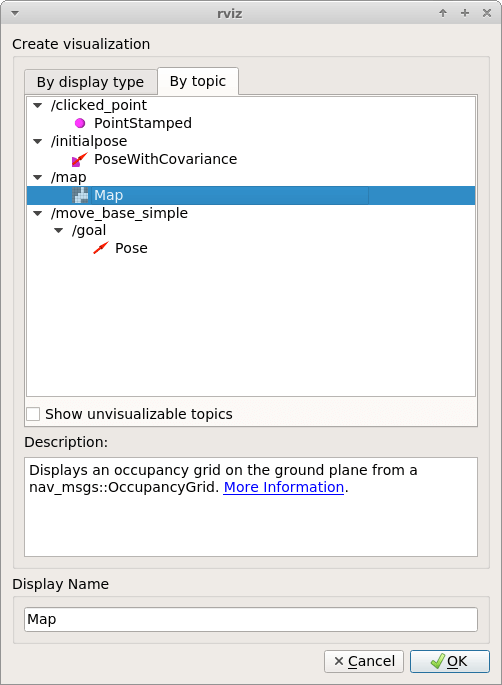This screenshot has width=502, height=685.
Task: Close the rviz dialog window
Action: click(487, 13)
